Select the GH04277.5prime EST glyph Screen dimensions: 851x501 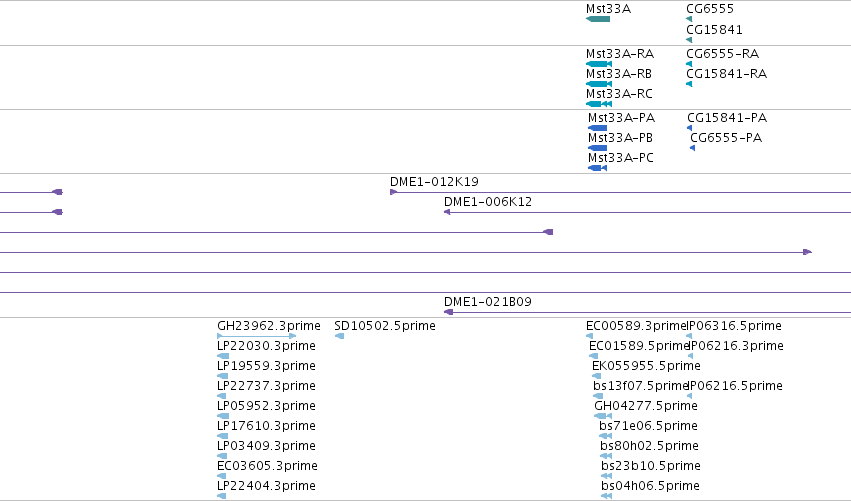[603, 416]
